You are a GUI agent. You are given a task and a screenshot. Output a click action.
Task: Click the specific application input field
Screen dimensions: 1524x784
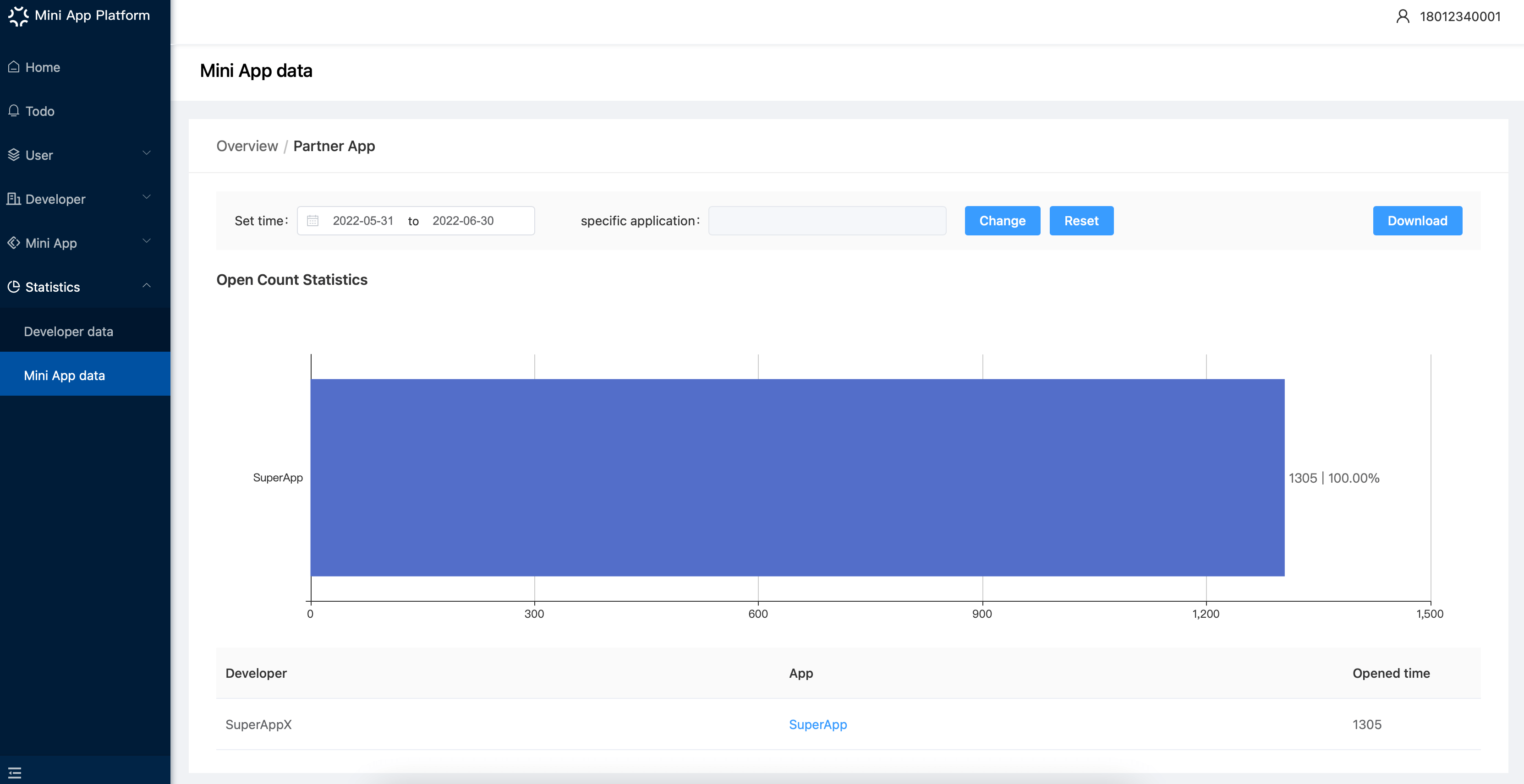point(827,221)
